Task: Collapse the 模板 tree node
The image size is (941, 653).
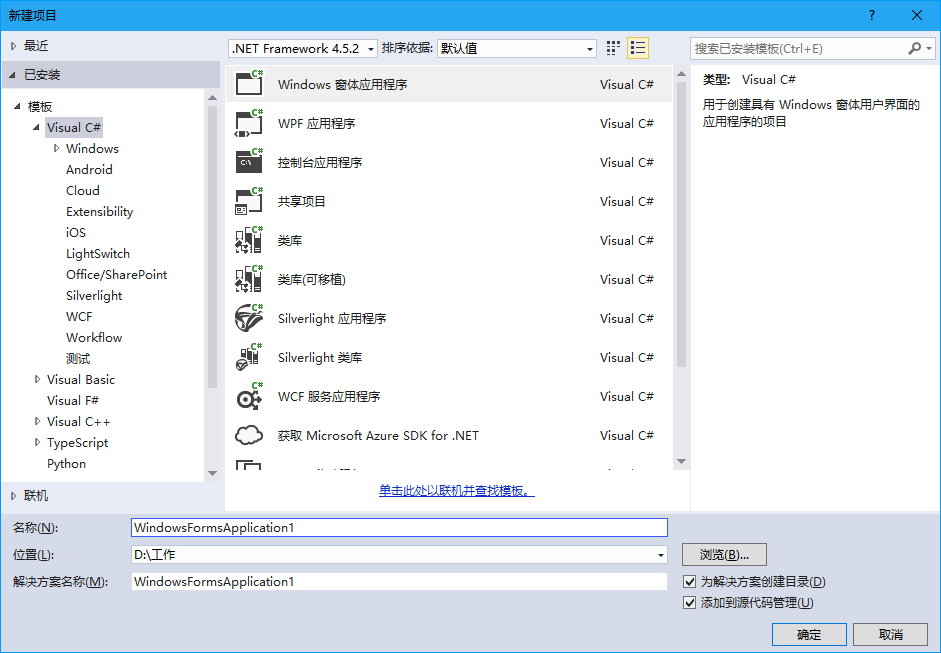Action: pos(17,106)
